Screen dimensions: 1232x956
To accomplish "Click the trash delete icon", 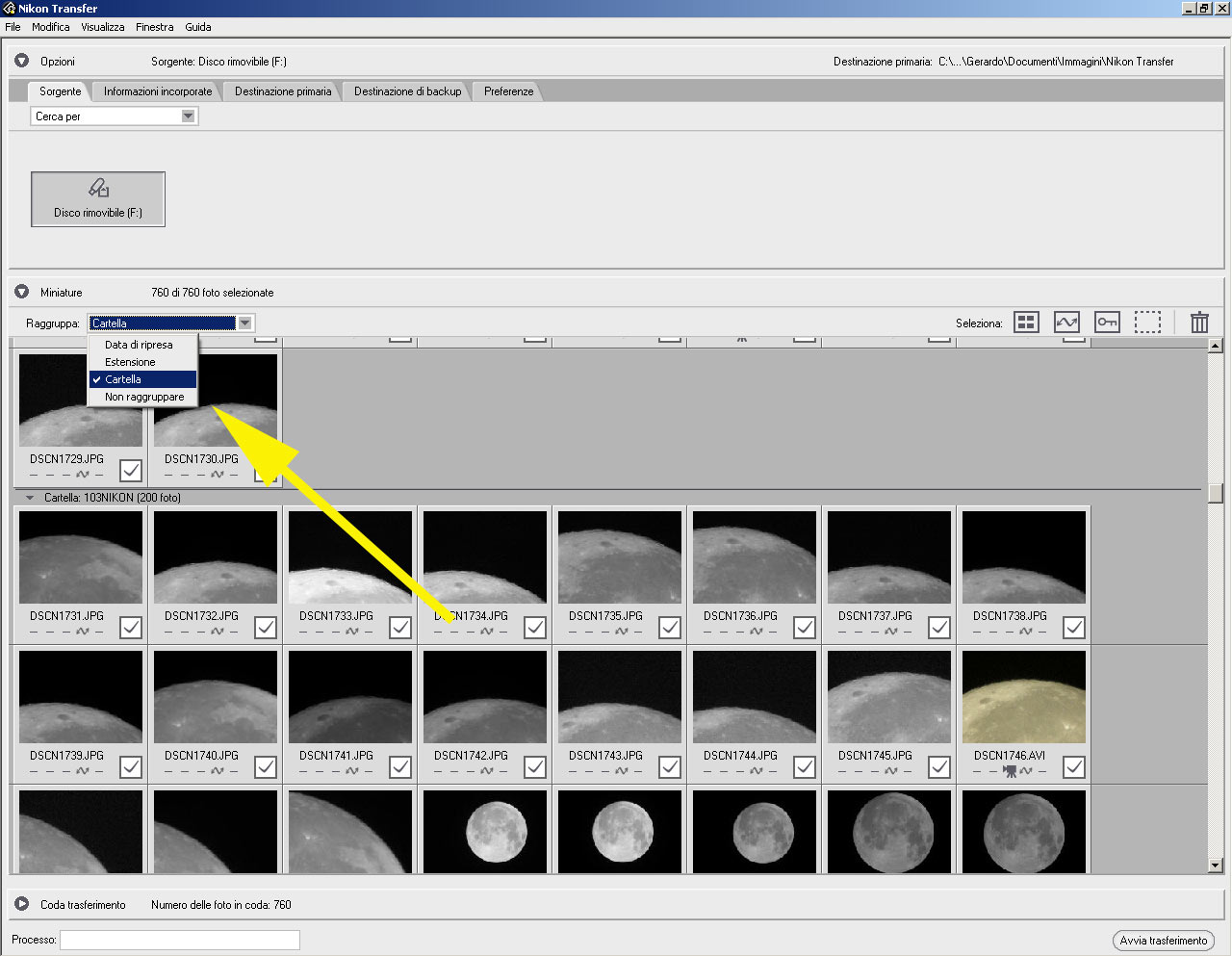I will [x=1199, y=323].
